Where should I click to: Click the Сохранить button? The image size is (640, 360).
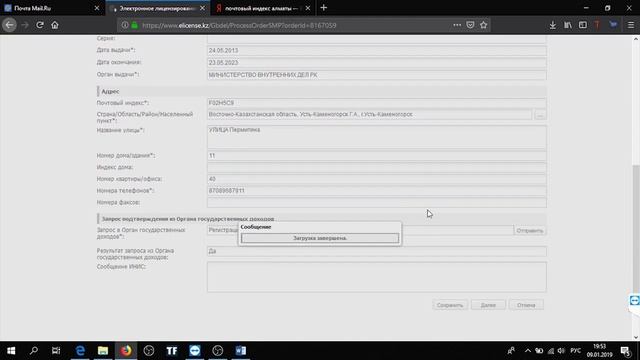(450, 305)
